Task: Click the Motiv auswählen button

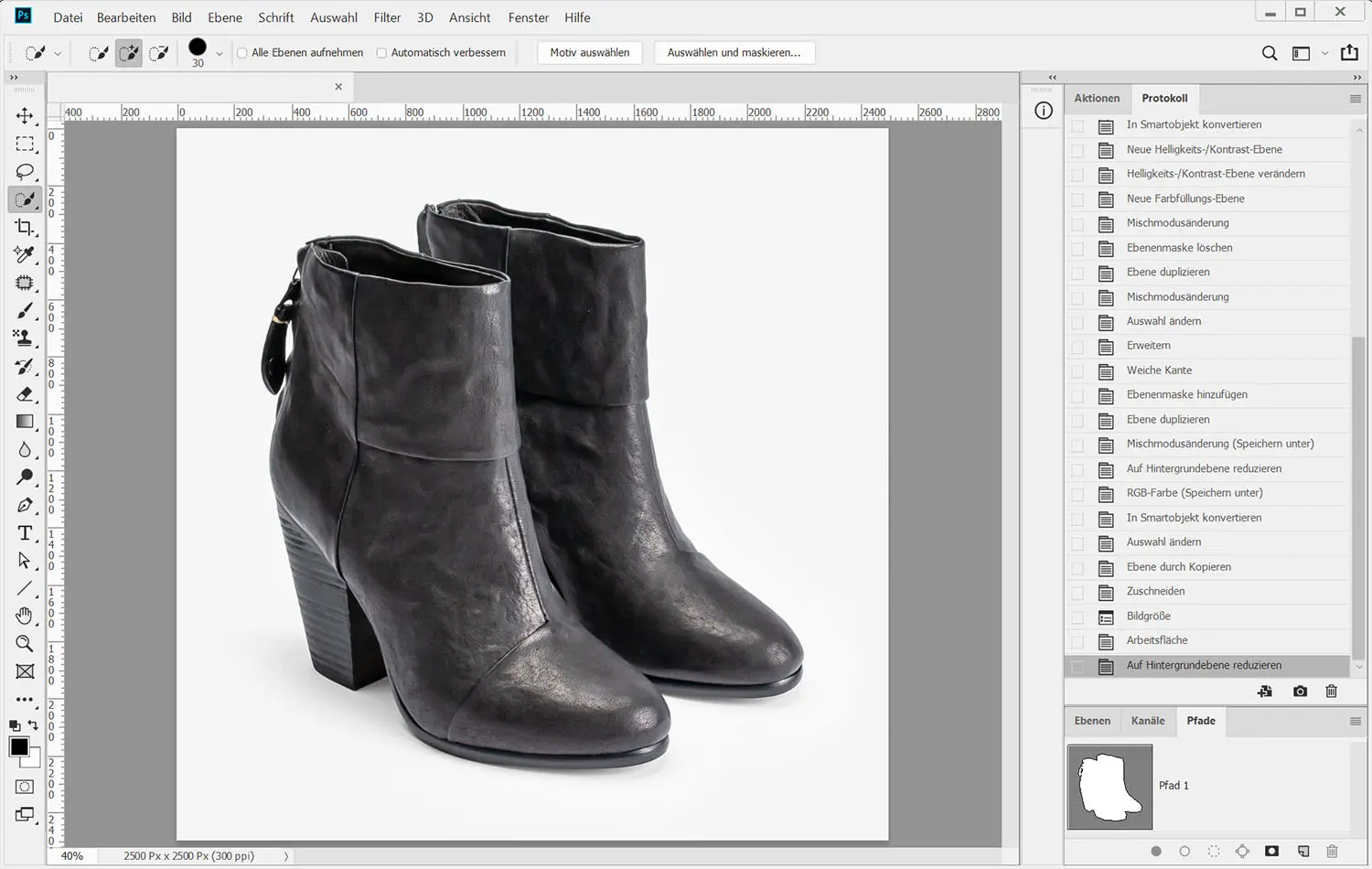Action: (589, 53)
